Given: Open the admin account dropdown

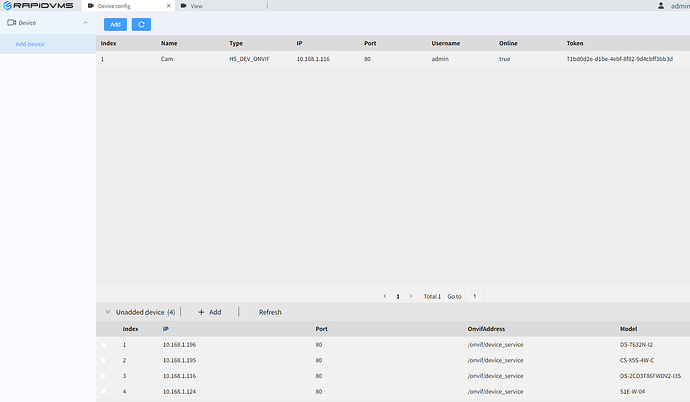Looking at the screenshot, I should (x=679, y=6).
